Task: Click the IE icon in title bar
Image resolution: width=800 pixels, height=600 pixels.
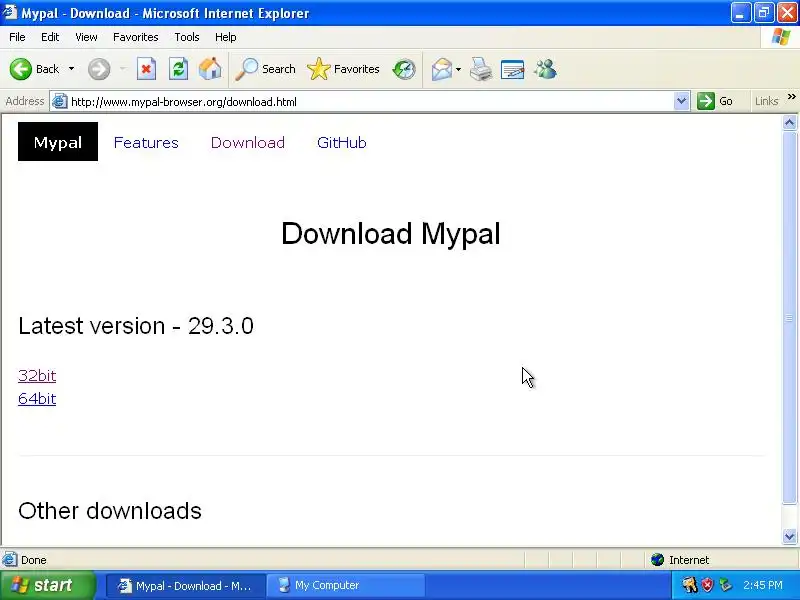Action: coord(9,12)
